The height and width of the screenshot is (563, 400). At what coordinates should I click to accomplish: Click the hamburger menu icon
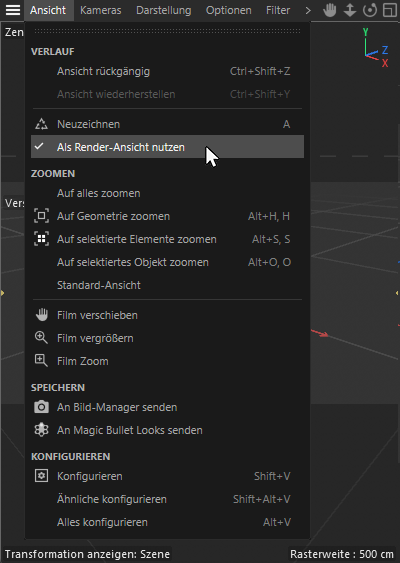click(x=13, y=10)
